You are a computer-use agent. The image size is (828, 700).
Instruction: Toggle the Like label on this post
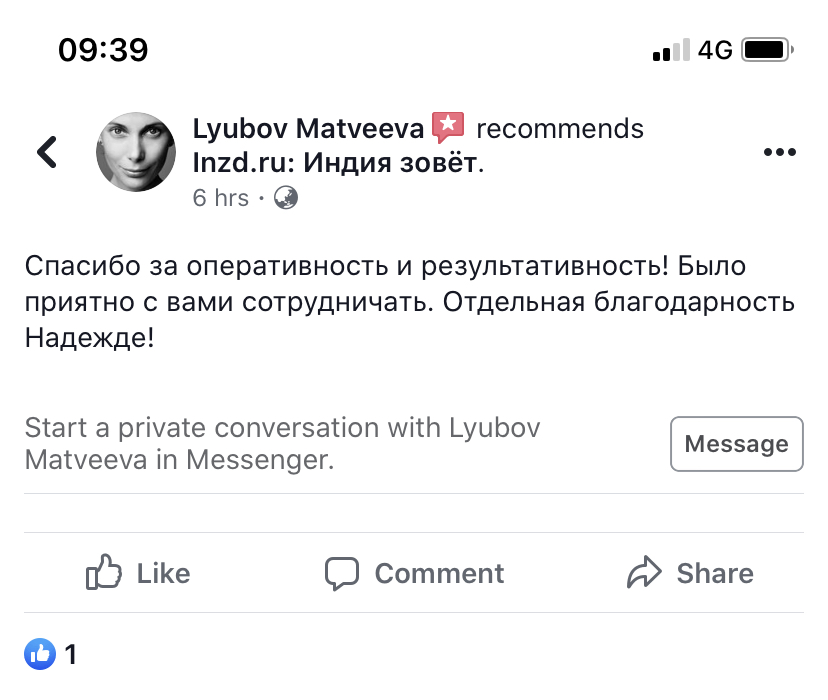[x=163, y=573]
